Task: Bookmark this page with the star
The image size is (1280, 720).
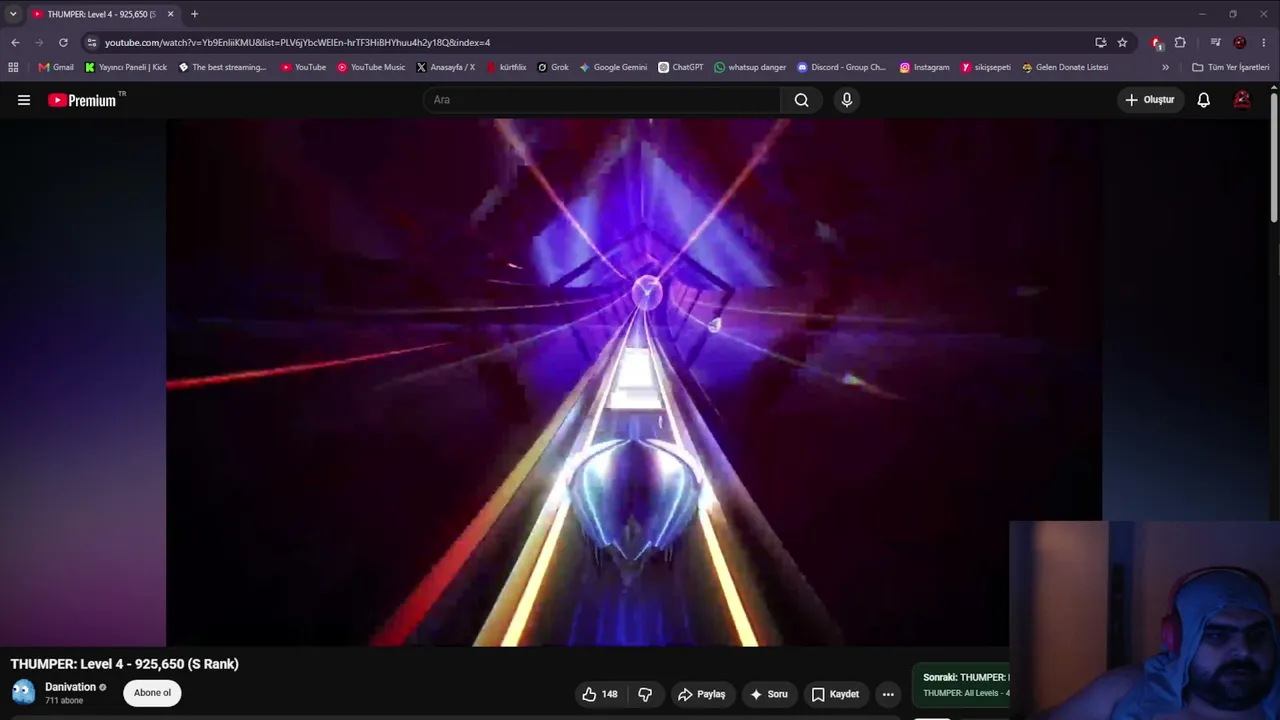Action: tap(1122, 42)
